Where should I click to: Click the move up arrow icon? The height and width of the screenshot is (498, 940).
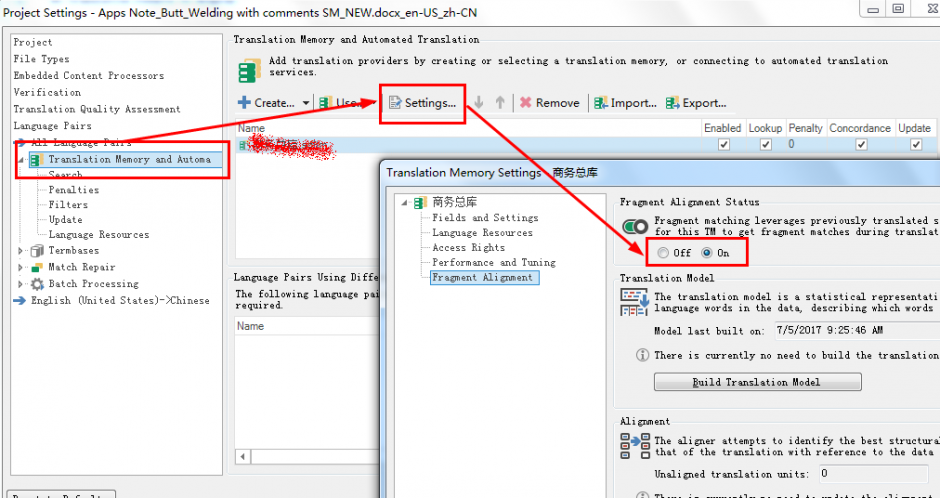500,103
